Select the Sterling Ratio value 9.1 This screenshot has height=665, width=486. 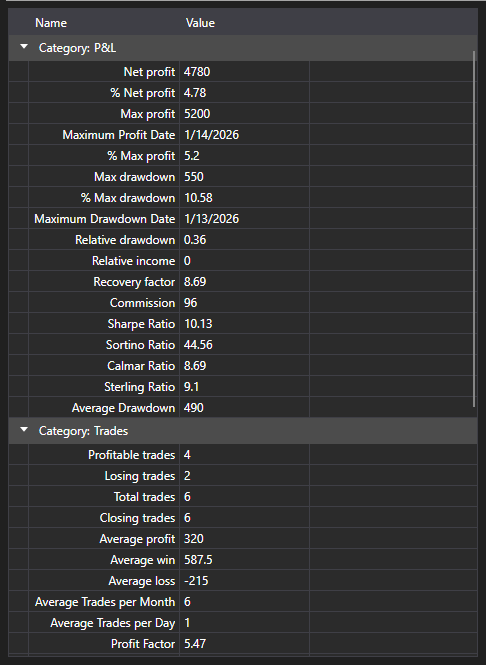(191, 387)
